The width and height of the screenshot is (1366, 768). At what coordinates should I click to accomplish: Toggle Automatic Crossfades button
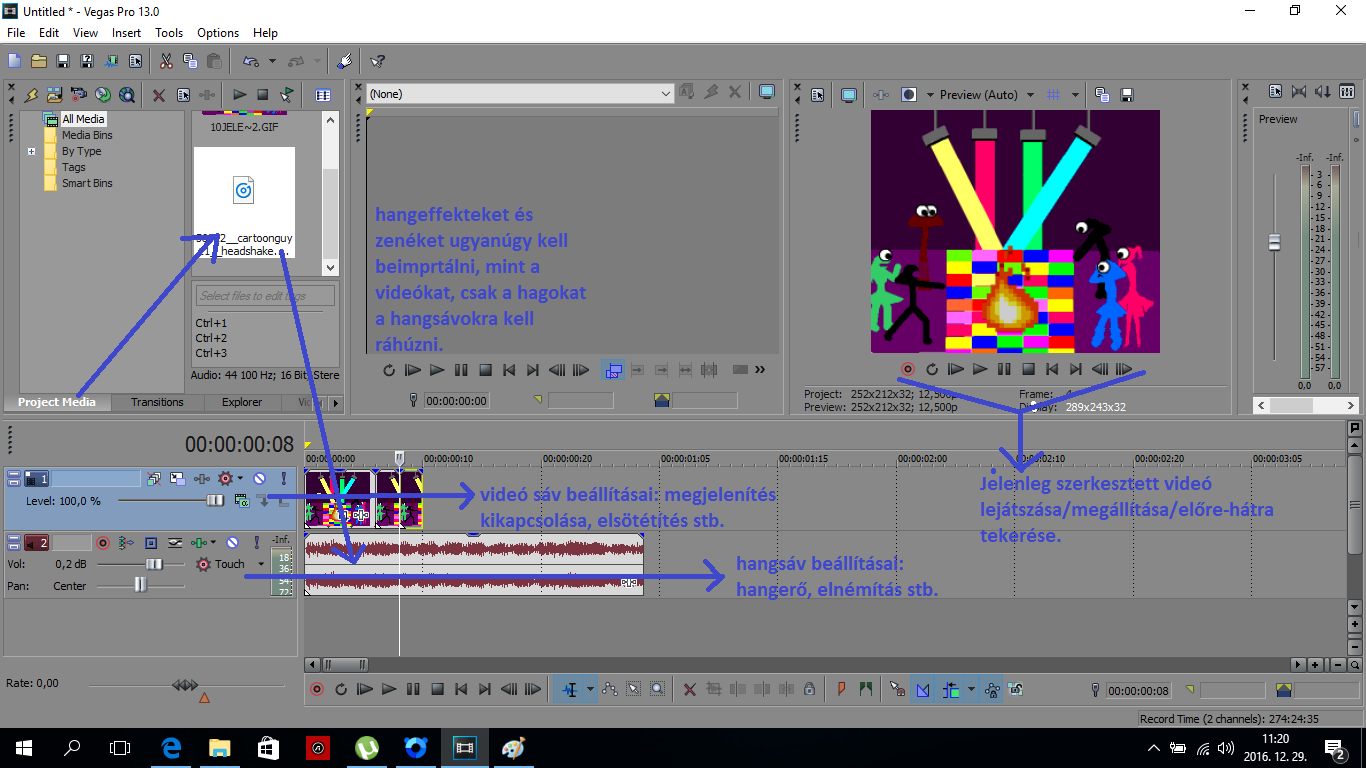pyautogui.click(x=922, y=689)
